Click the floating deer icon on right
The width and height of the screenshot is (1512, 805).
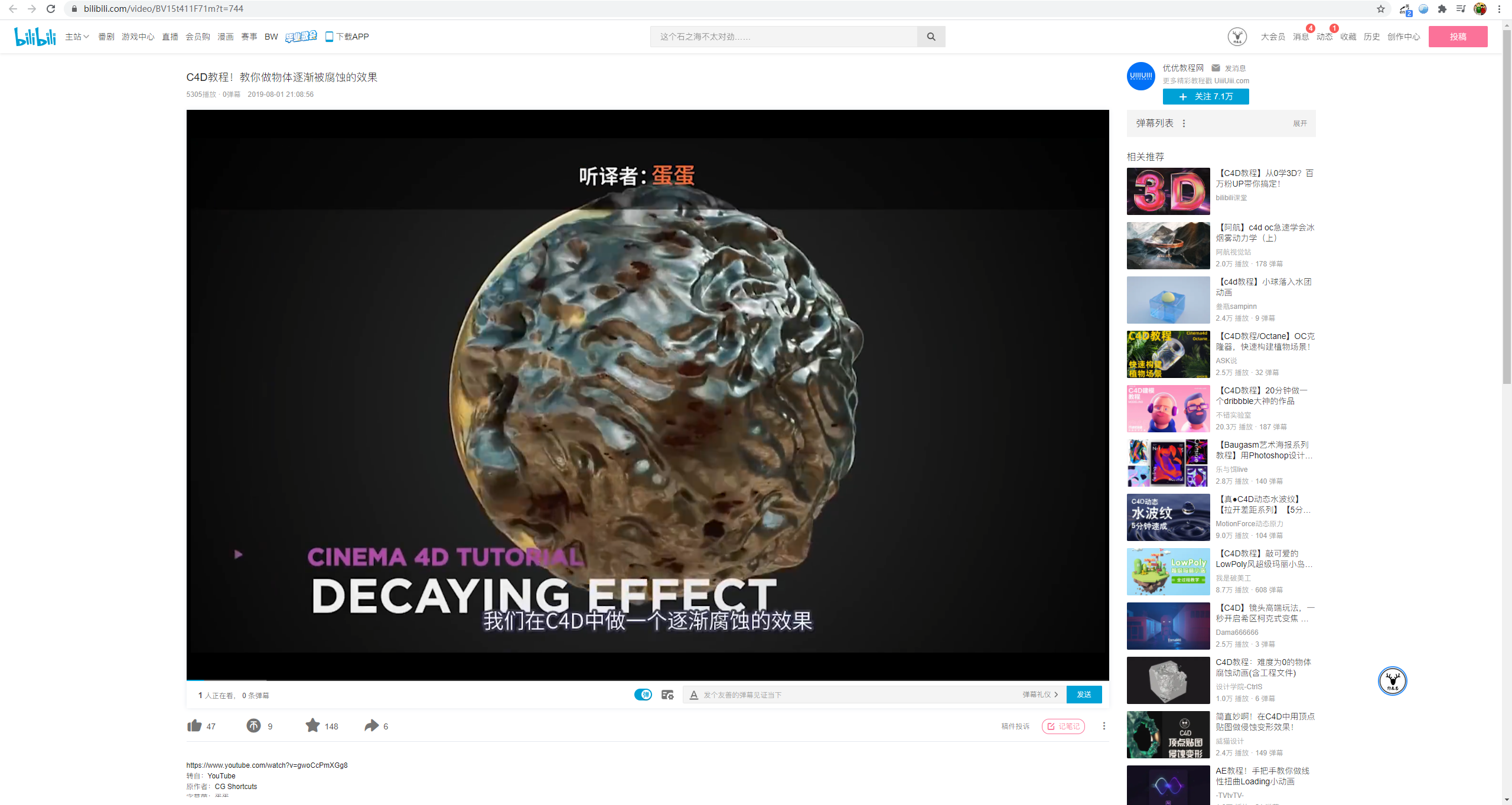tap(1392, 681)
